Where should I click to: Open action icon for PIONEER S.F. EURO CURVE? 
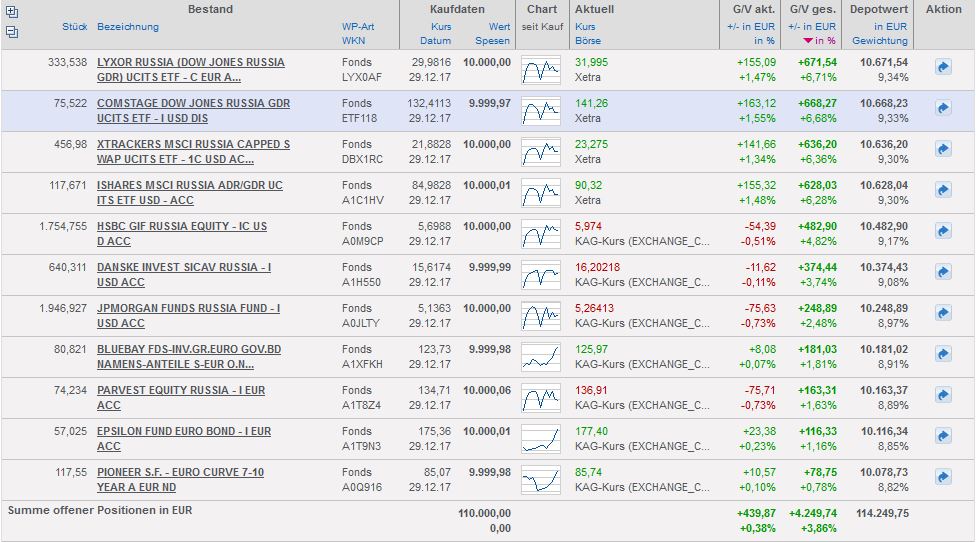coord(943,476)
